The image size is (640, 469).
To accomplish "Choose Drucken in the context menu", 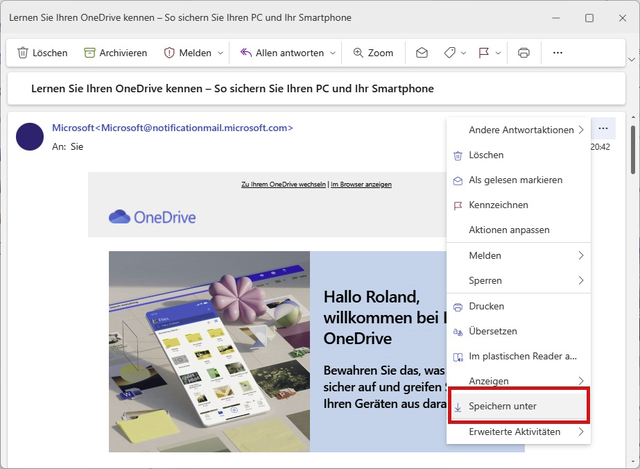I will point(519,306).
